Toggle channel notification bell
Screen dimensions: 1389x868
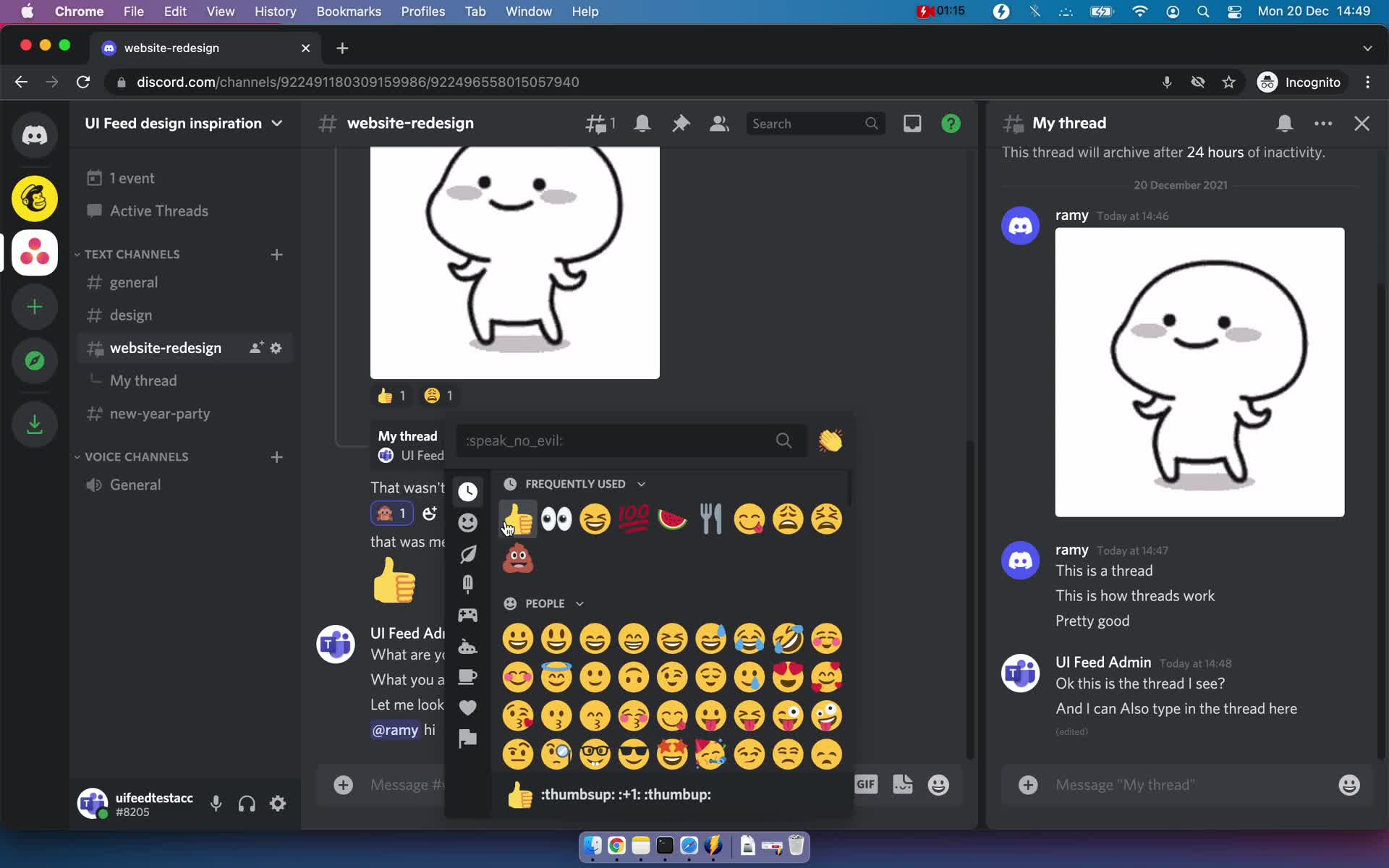(x=642, y=124)
